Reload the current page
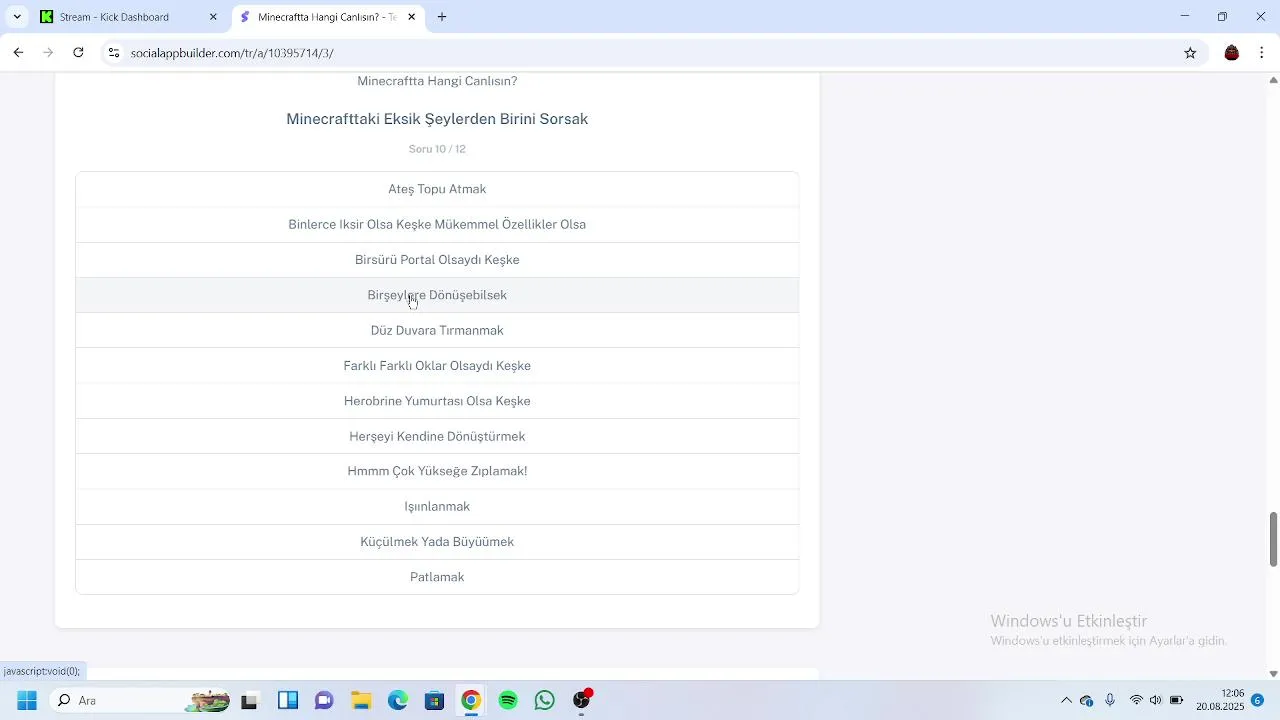 pyautogui.click(x=78, y=53)
